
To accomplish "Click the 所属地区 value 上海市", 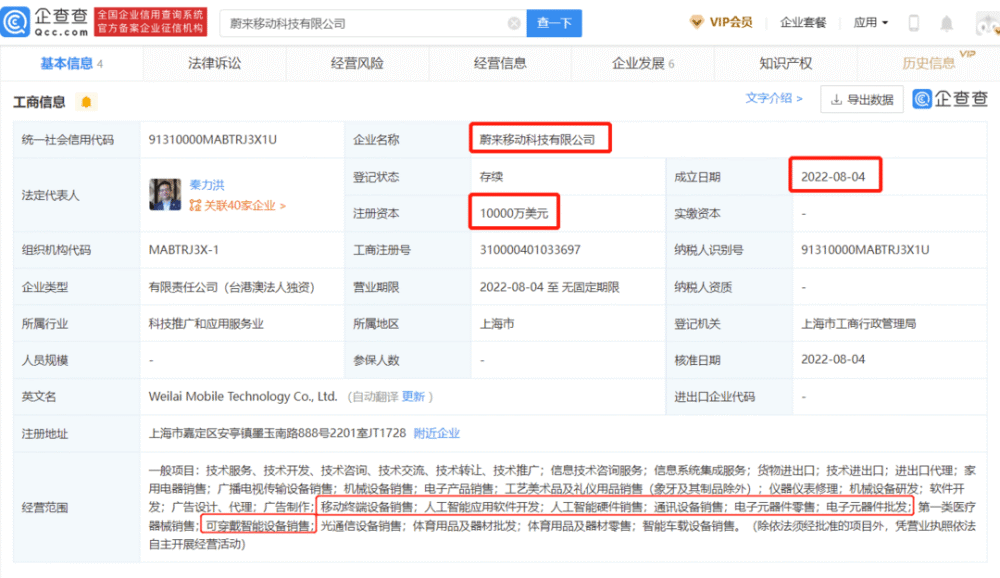I will 497,324.
